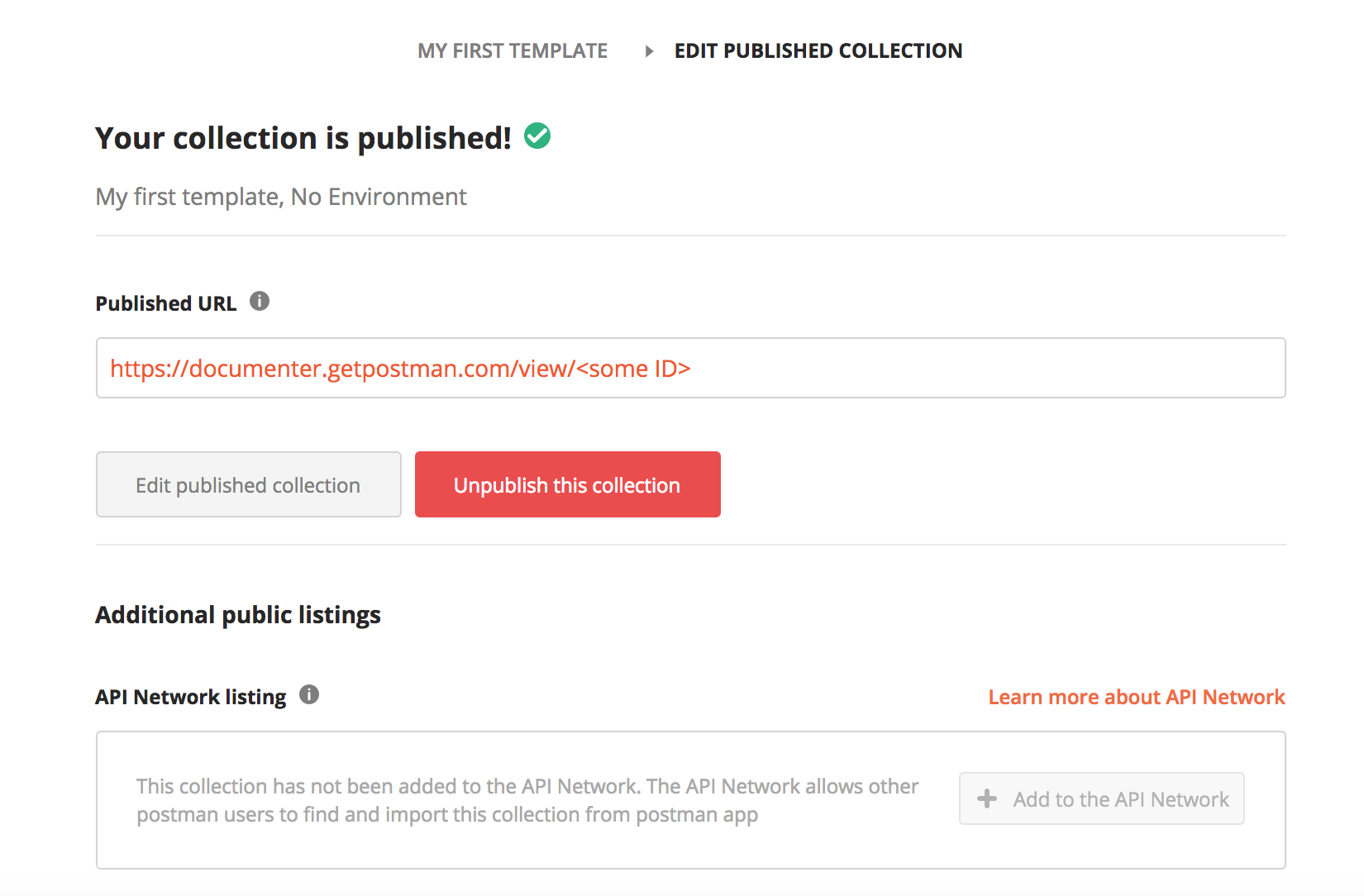Open the documenter.getpostman.com published URL
Image resolution: width=1364 pixels, height=896 pixels.
pos(401,369)
